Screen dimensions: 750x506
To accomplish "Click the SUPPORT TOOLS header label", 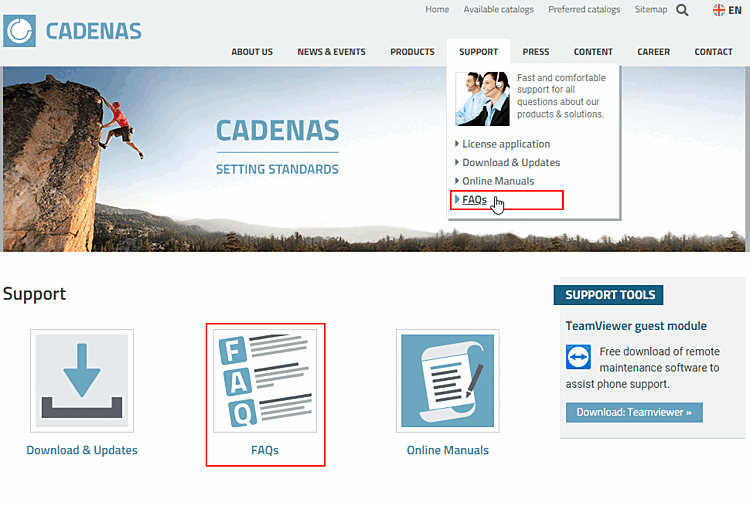I will pos(608,295).
